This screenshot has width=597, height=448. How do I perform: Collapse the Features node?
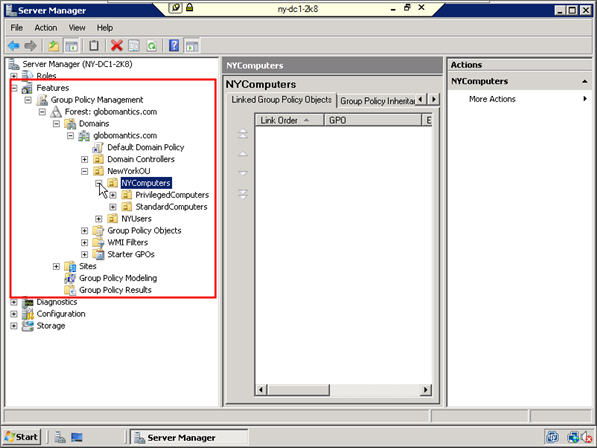(x=14, y=88)
